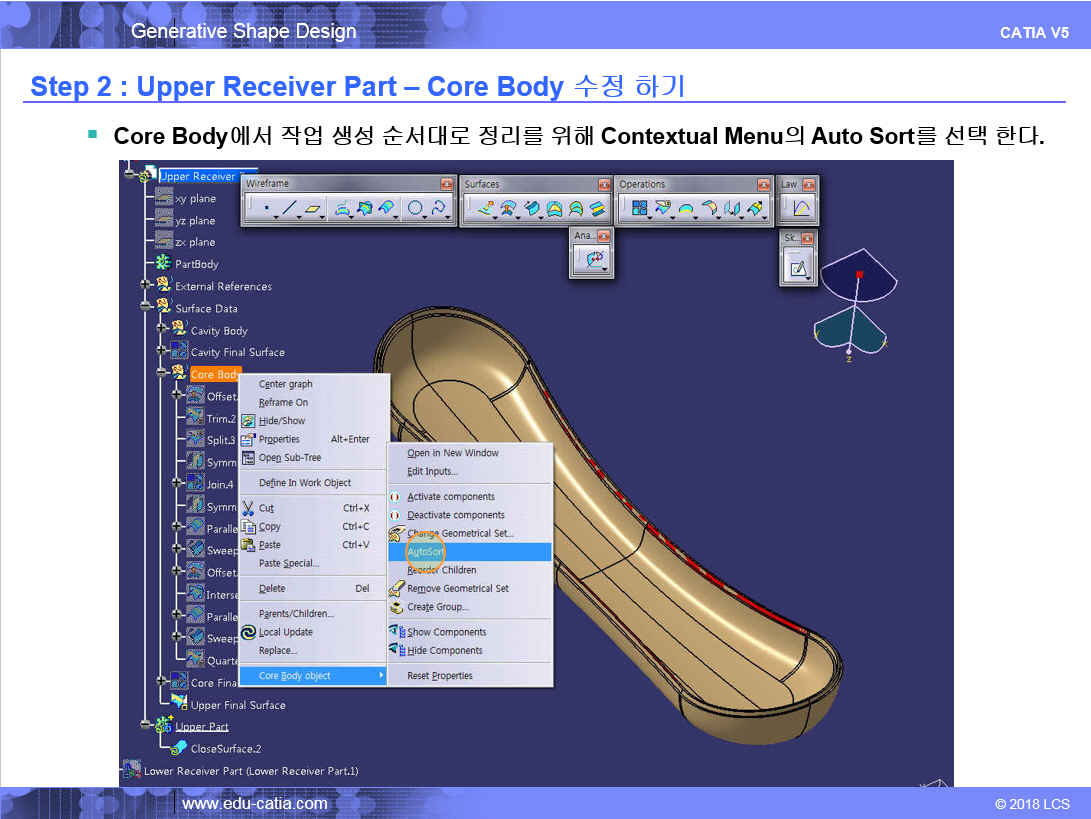The width and height of the screenshot is (1091, 819).
Task: Click the Sketcher icon in Sk. toolbar
Action: coord(798,268)
